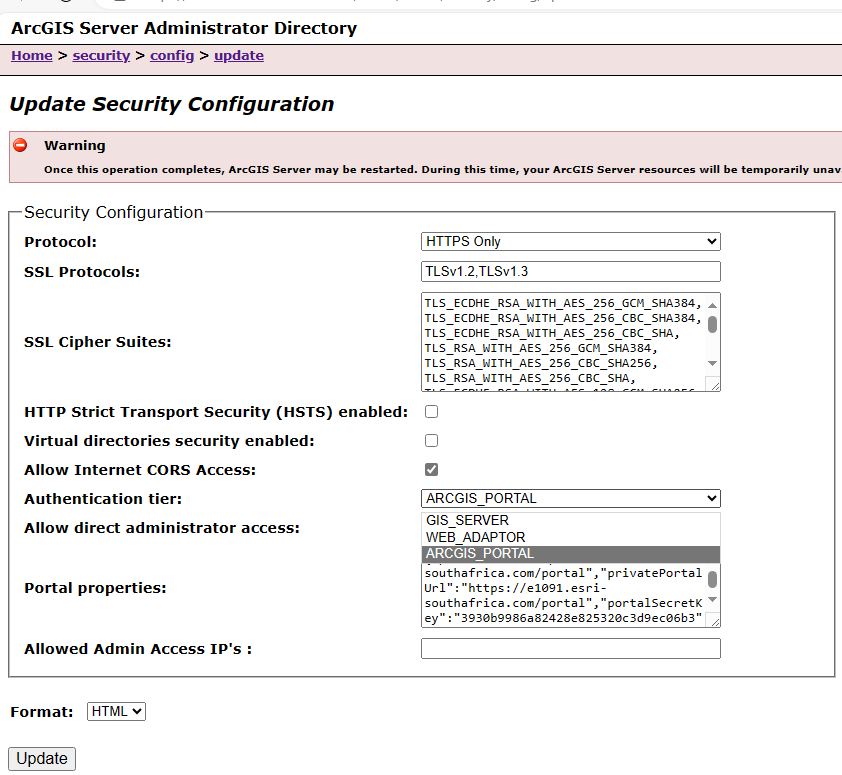Navigate to config via the breadcrumb

(x=172, y=55)
